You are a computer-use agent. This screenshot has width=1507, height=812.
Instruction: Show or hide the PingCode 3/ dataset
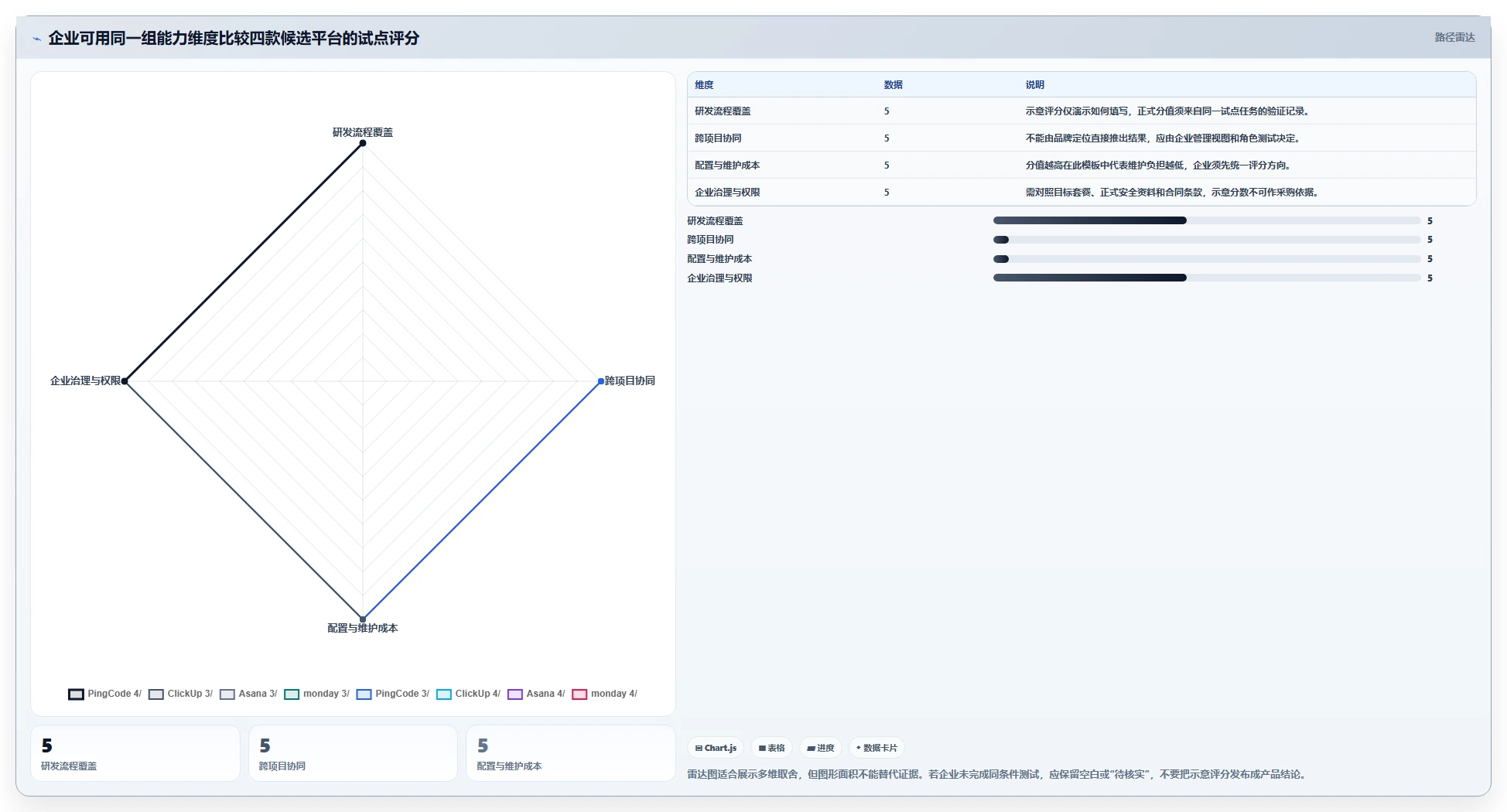coord(392,694)
